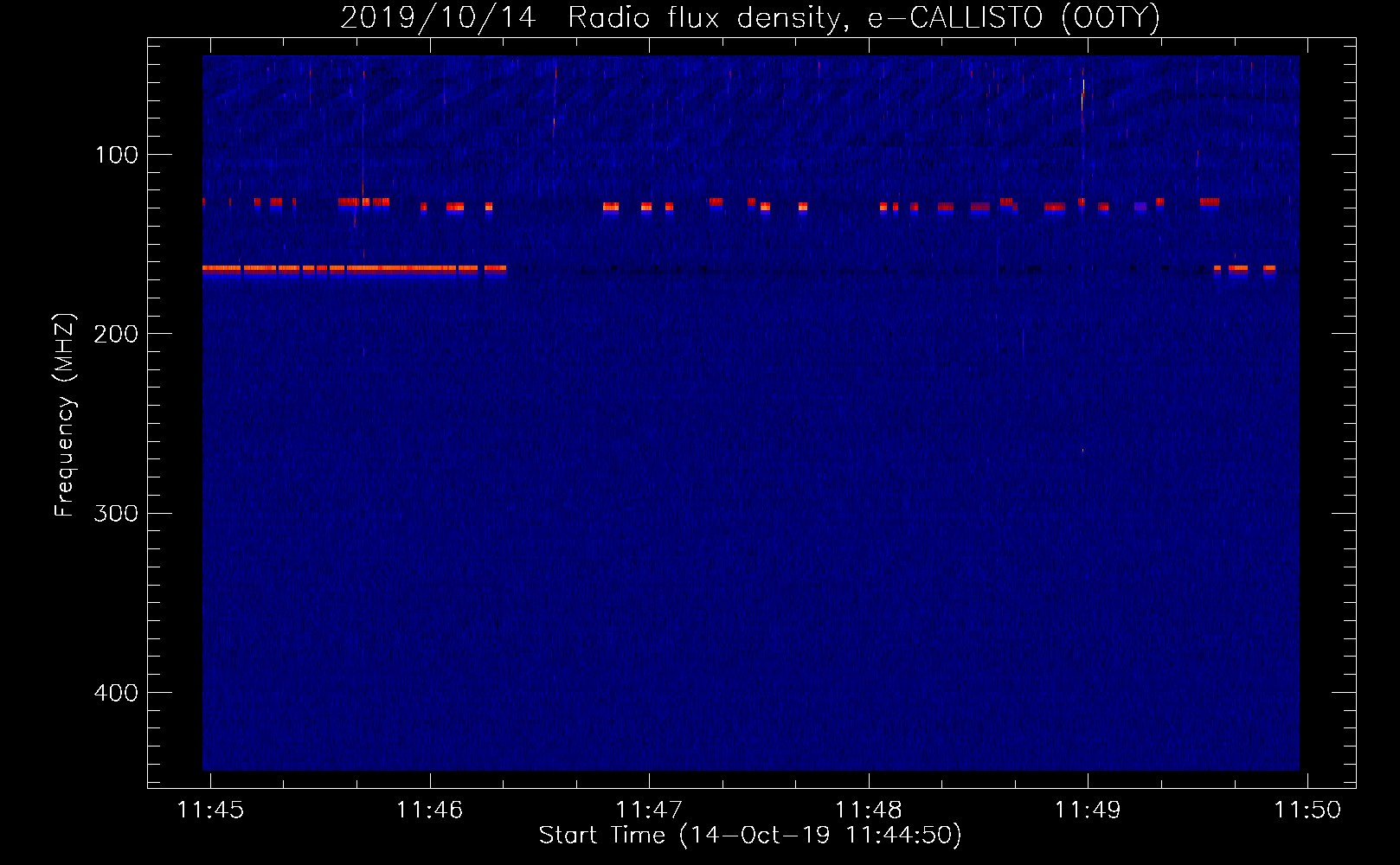Click the 'Frequency (MHZ)' axis label
The image size is (1400, 865).
point(65,415)
